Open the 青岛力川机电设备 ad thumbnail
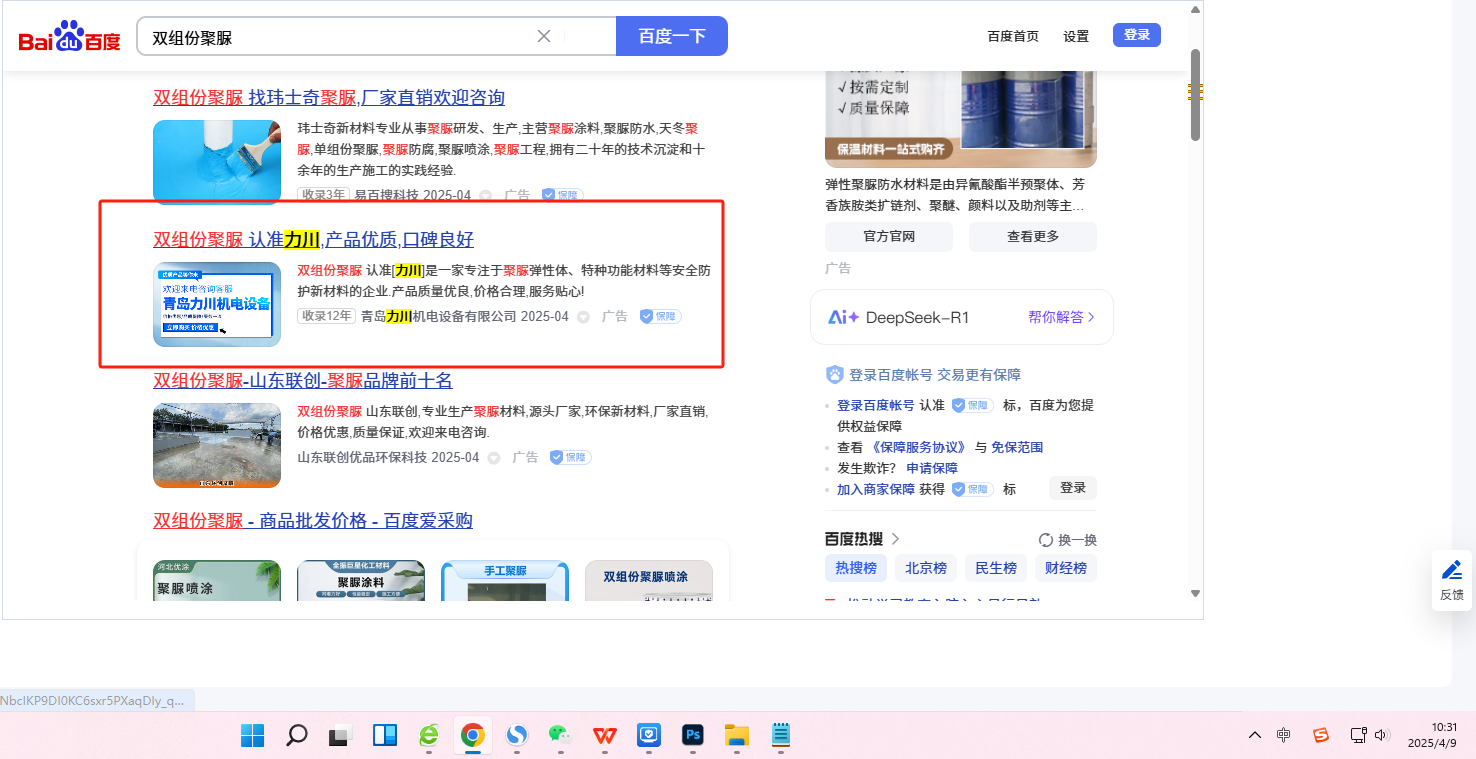The image size is (1476, 759). coord(217,304)
